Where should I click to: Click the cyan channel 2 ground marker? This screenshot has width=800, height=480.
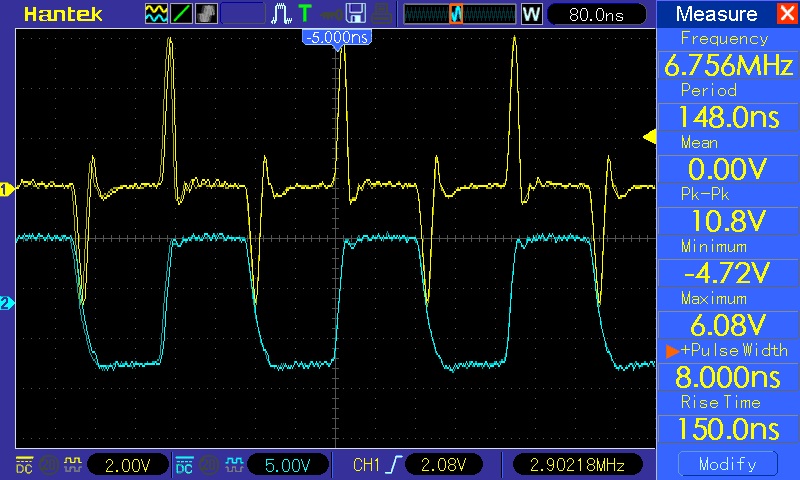(x=7, y=304)
